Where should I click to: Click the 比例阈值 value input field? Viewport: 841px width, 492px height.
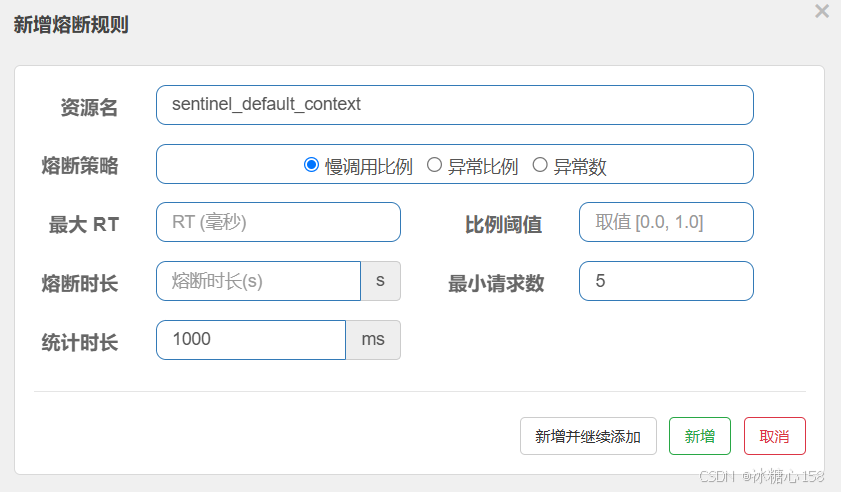tap(666, 222)
